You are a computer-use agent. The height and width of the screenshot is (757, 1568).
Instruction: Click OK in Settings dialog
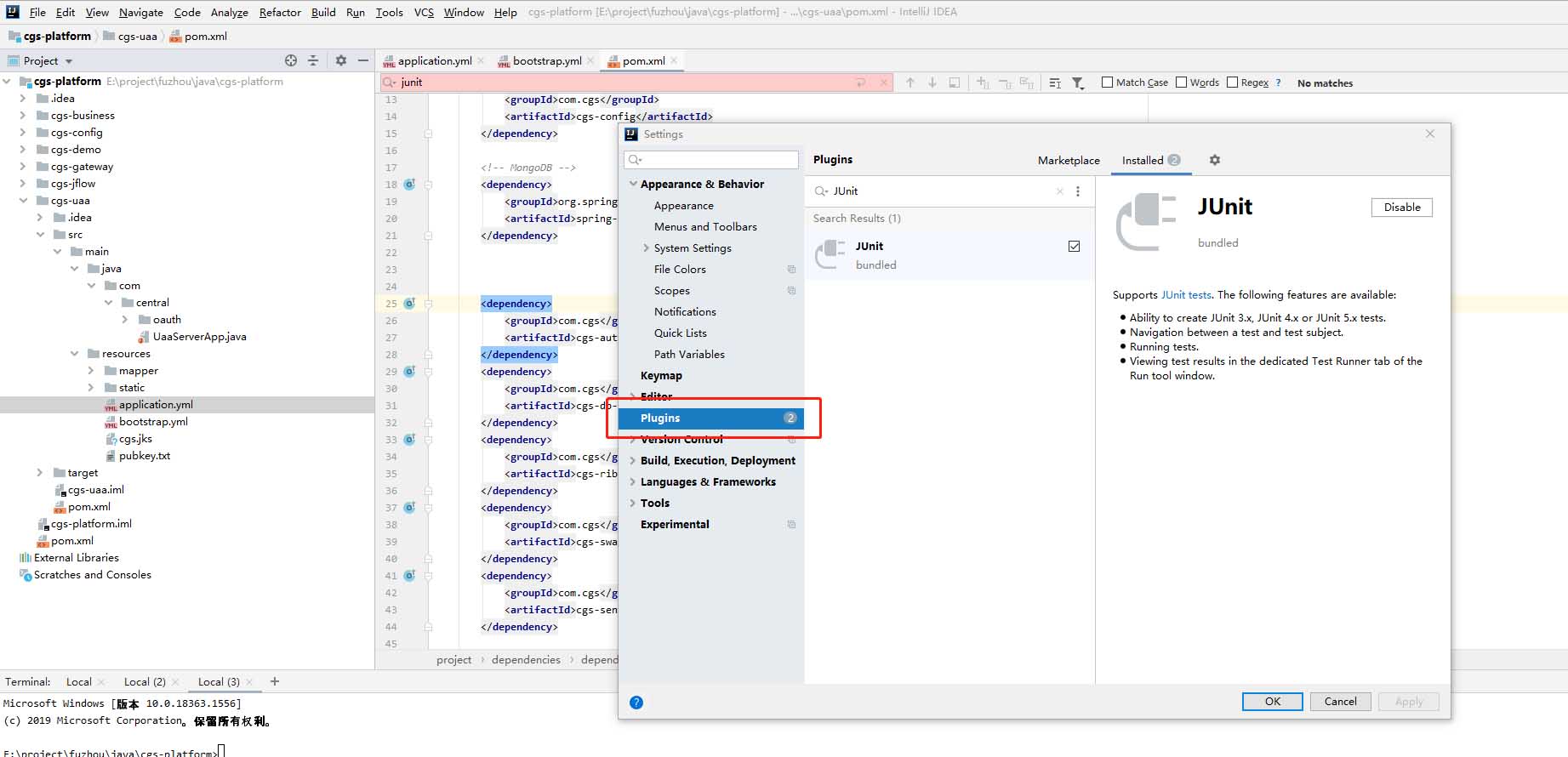tap(1273, 702)
